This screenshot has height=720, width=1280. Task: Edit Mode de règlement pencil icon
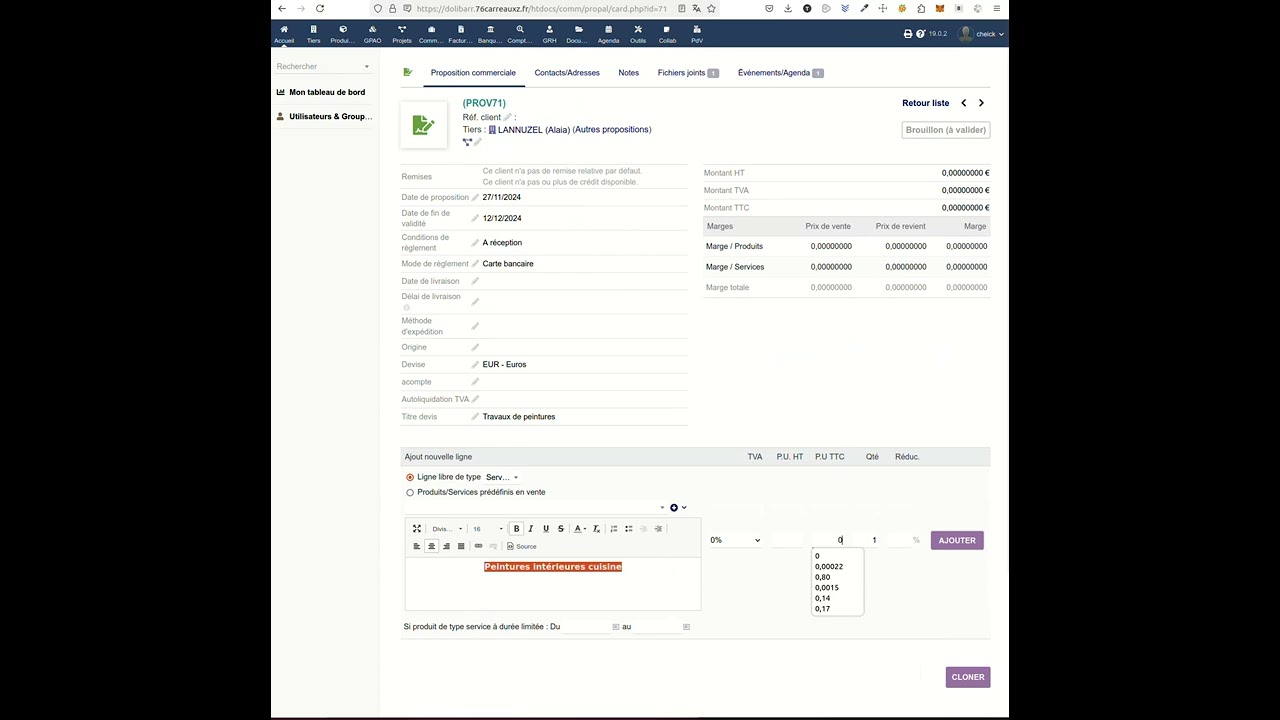pos(475,264)
